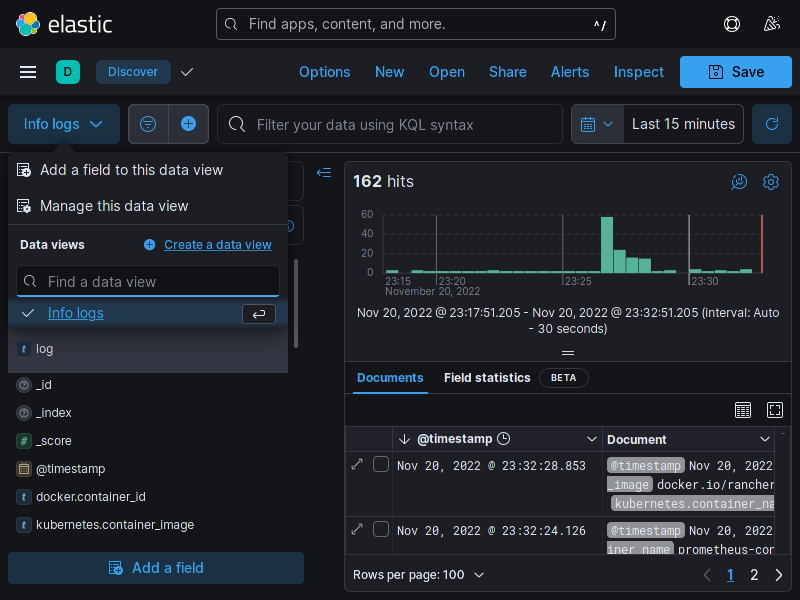This screenshot has height=600, width=800.
Task: Open the chart options gear icon
Action: tap(771, 182)
